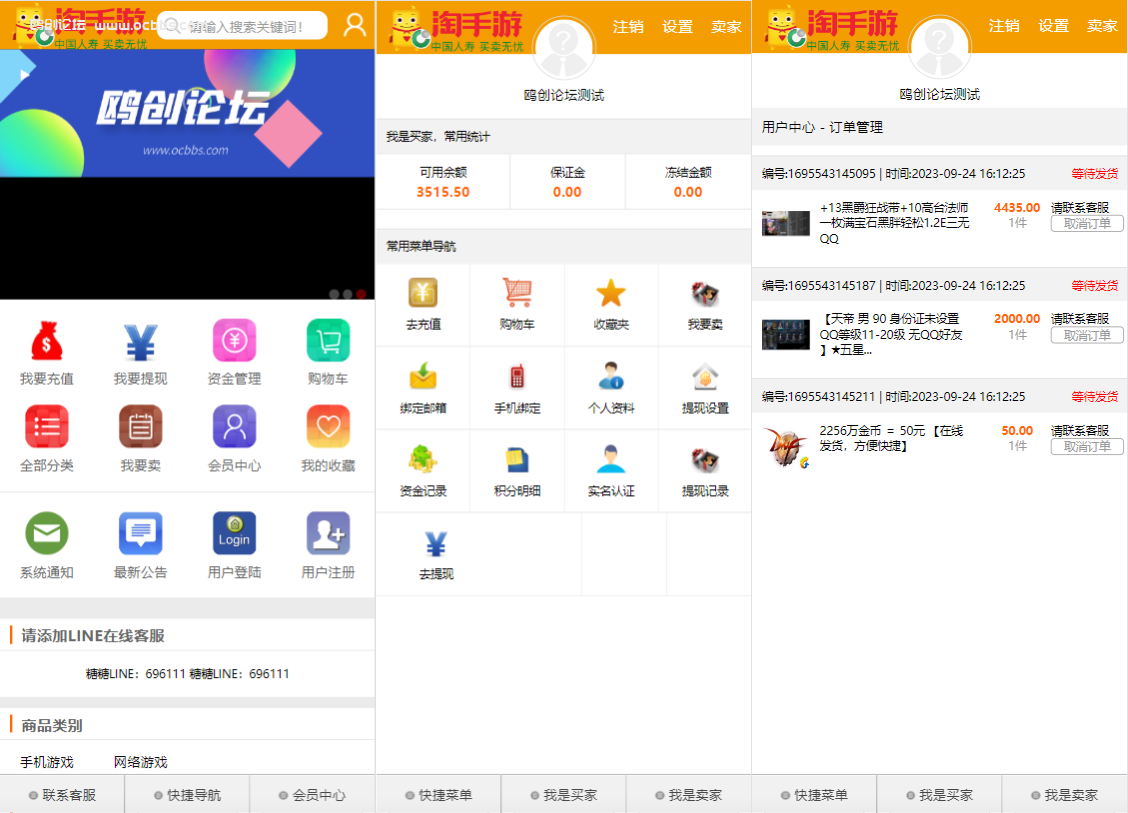Open 用户登陆 Login icon
This screenshot has height=813, width=1128.
pos(235,533)
